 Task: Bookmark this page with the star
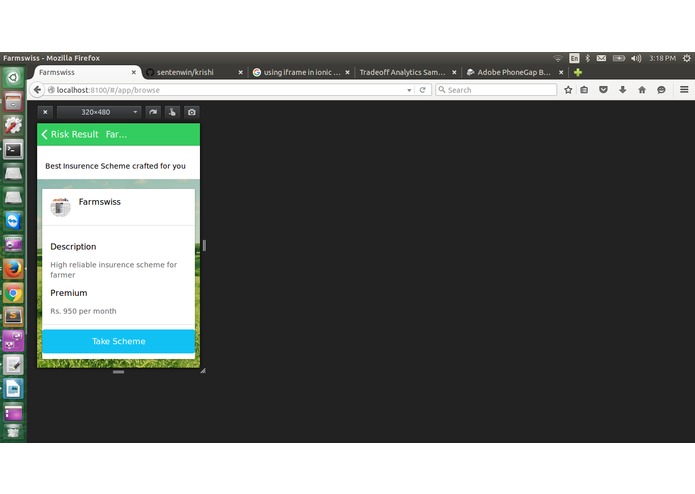coord(568,90)
